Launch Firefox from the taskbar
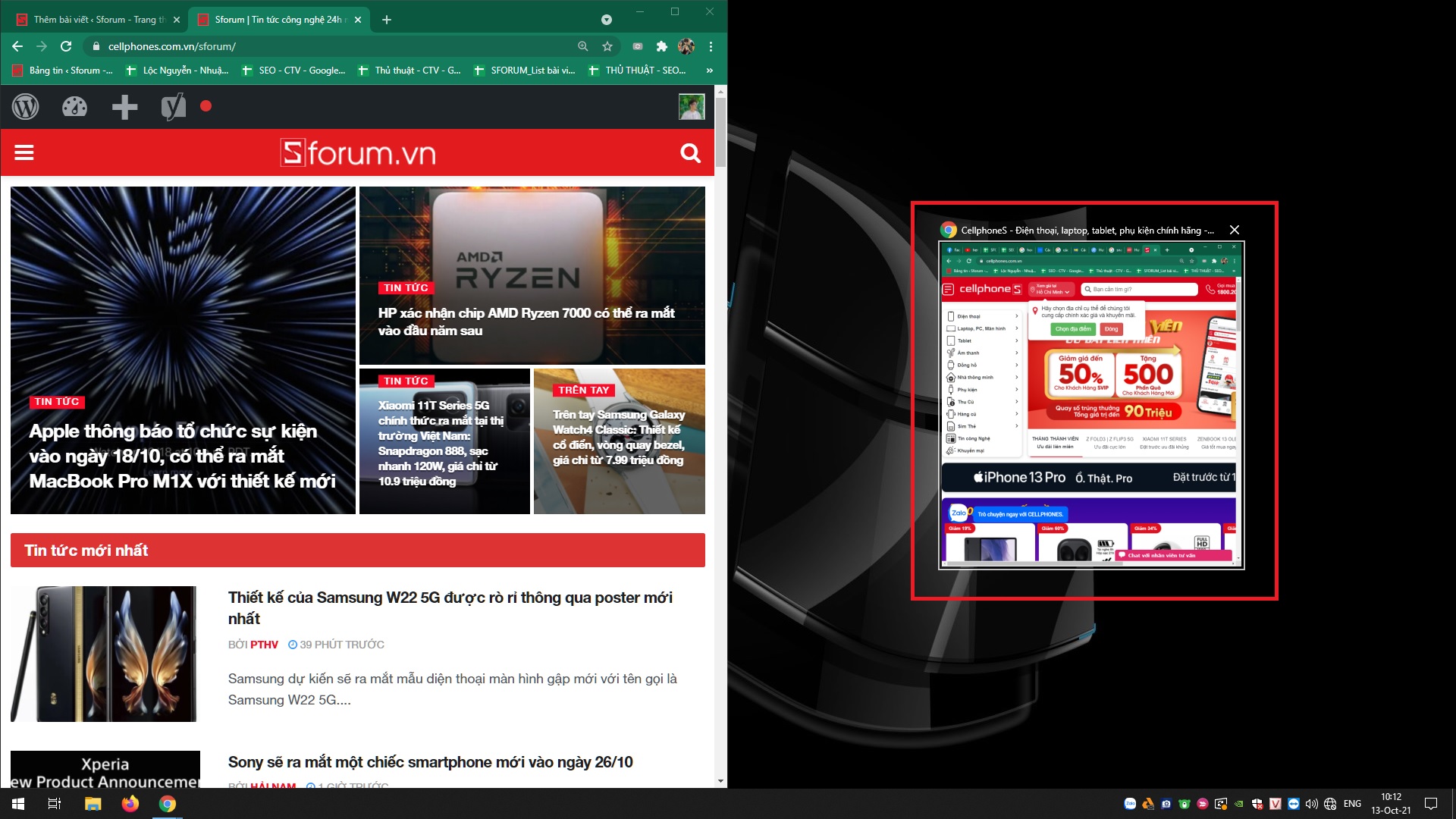The image size is (1456, 819). 130,804
